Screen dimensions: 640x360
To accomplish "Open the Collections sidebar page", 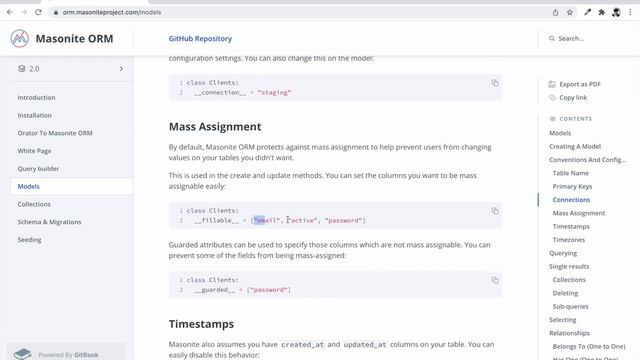I will (x=34, y=204).
